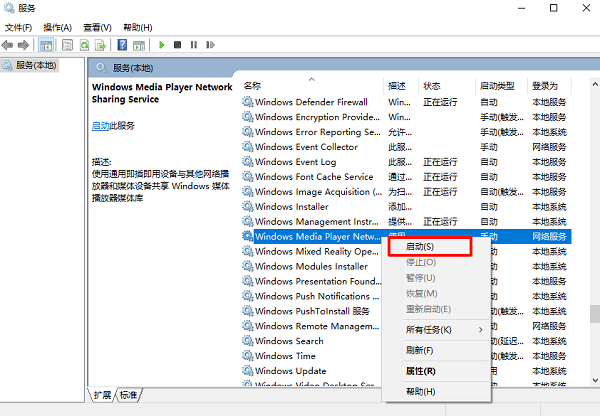
Task: Choose 启动(S) in the context menu
Action: (430, 247)
